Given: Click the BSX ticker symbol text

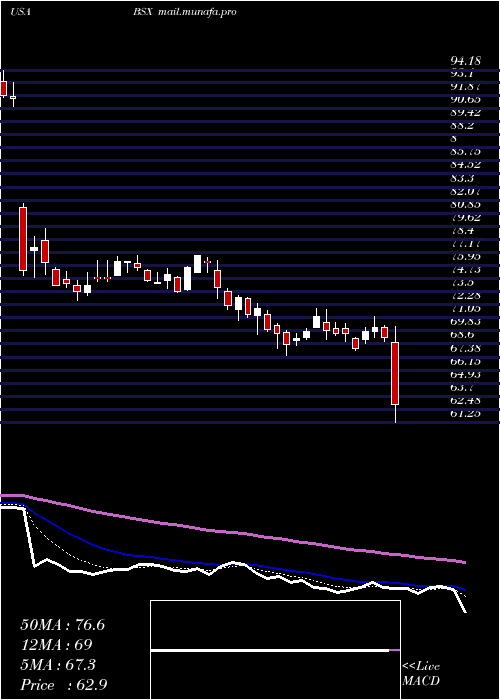Looking at the screenshot, I should coord(142,12).
